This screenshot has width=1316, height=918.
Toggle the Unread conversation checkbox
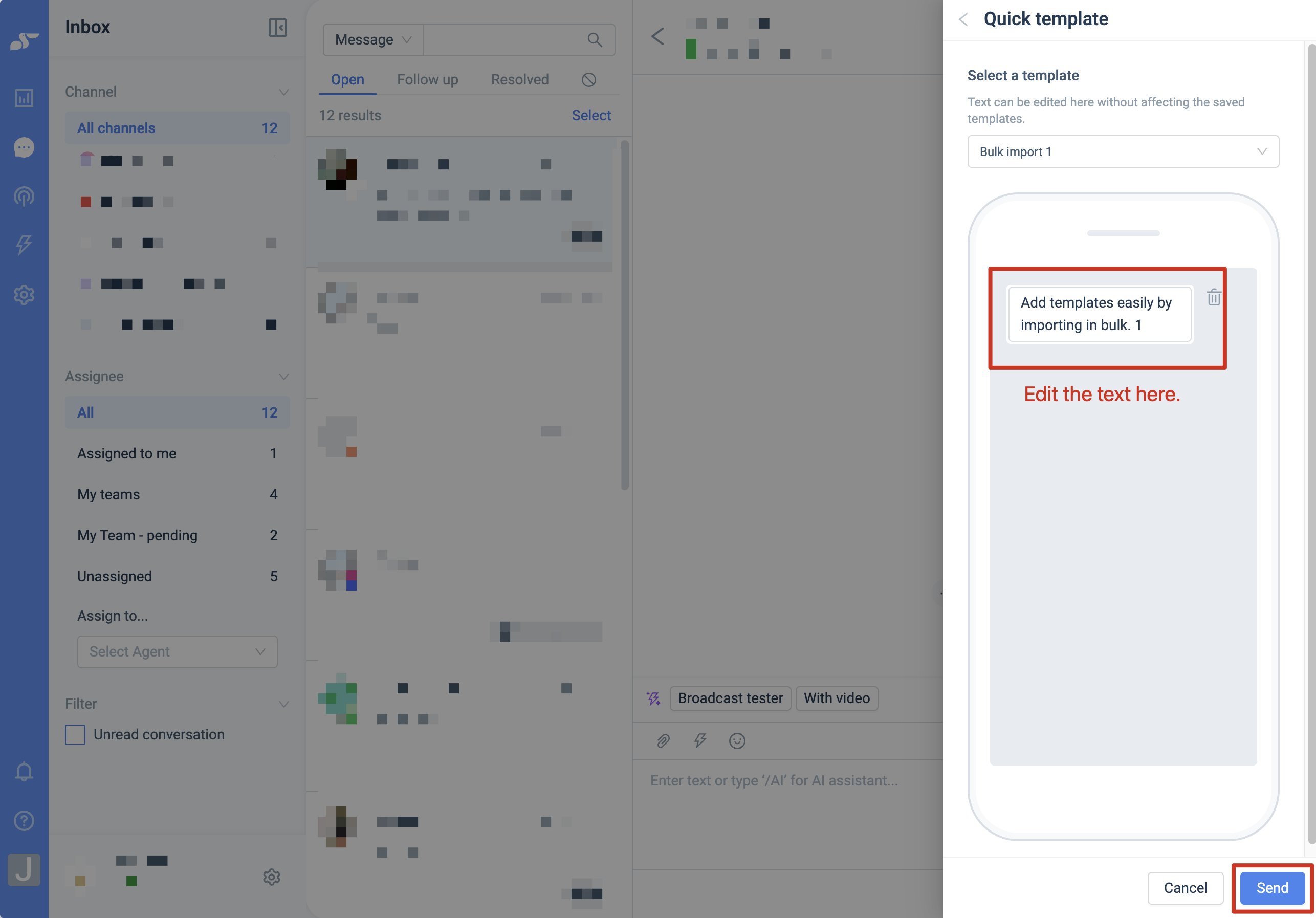[75, 734]
